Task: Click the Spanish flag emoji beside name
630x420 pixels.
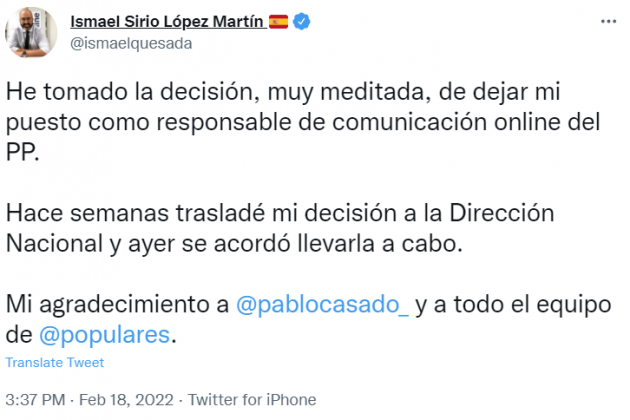Action: tap(279, 23)
